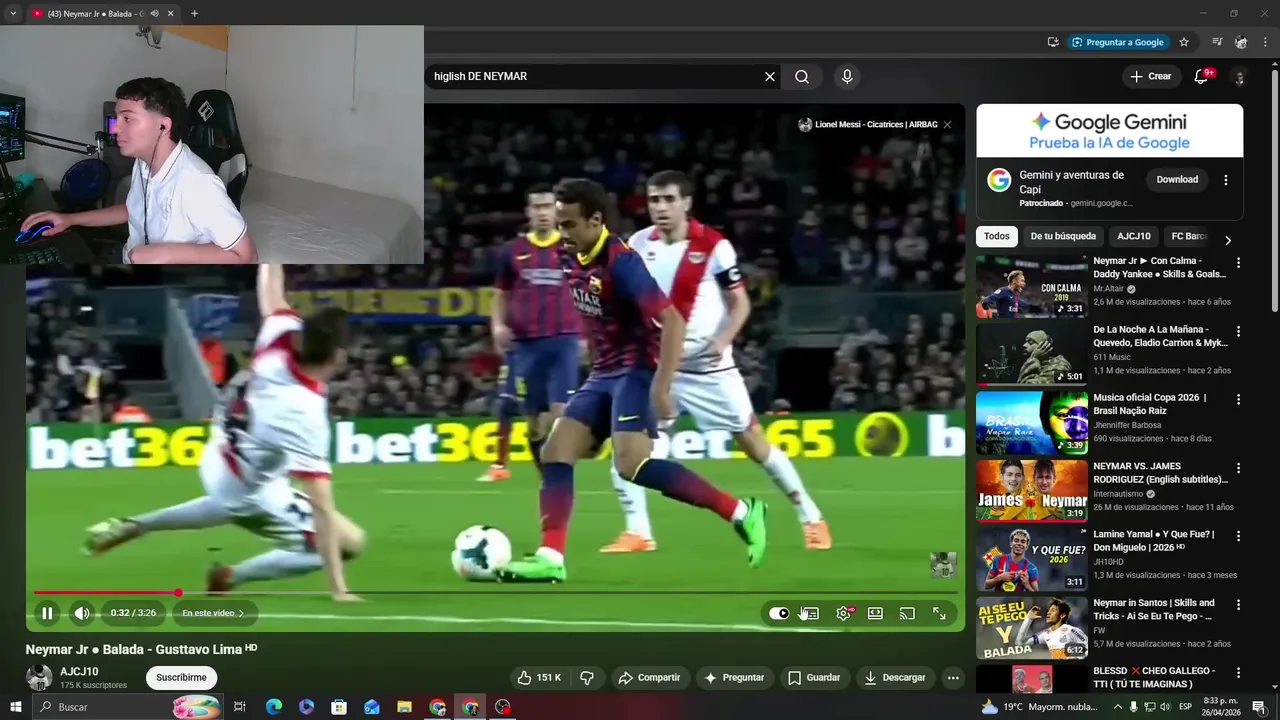Screen dimensions: 1280x720
Task: Open subtitles icon in player controls
Action: [x=810, y=614]
